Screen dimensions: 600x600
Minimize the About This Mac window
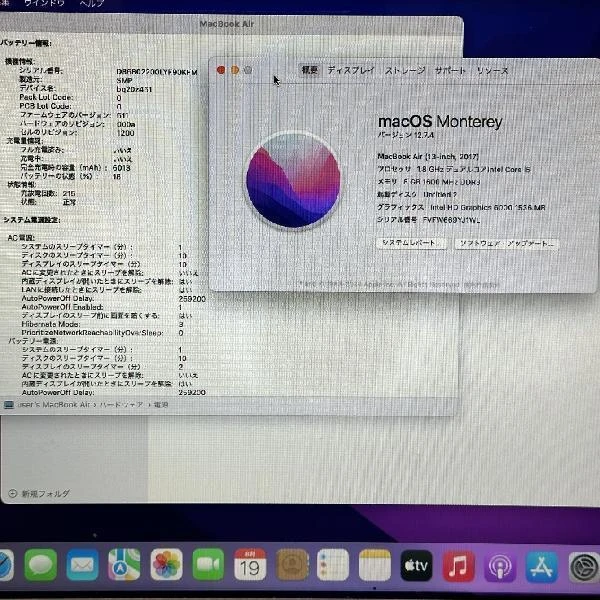[x=235, y=70]
